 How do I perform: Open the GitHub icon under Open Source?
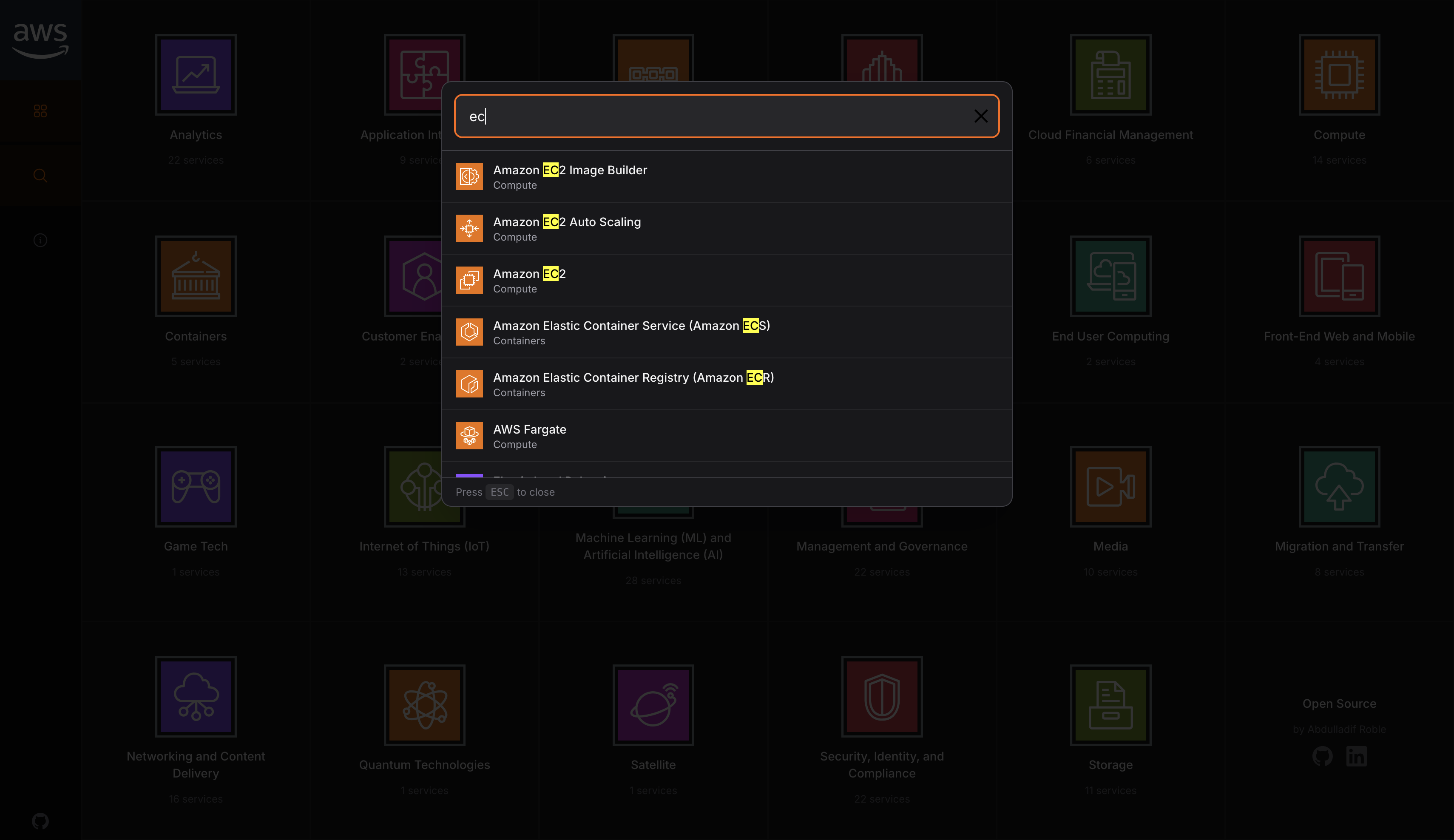point(1323,756)
